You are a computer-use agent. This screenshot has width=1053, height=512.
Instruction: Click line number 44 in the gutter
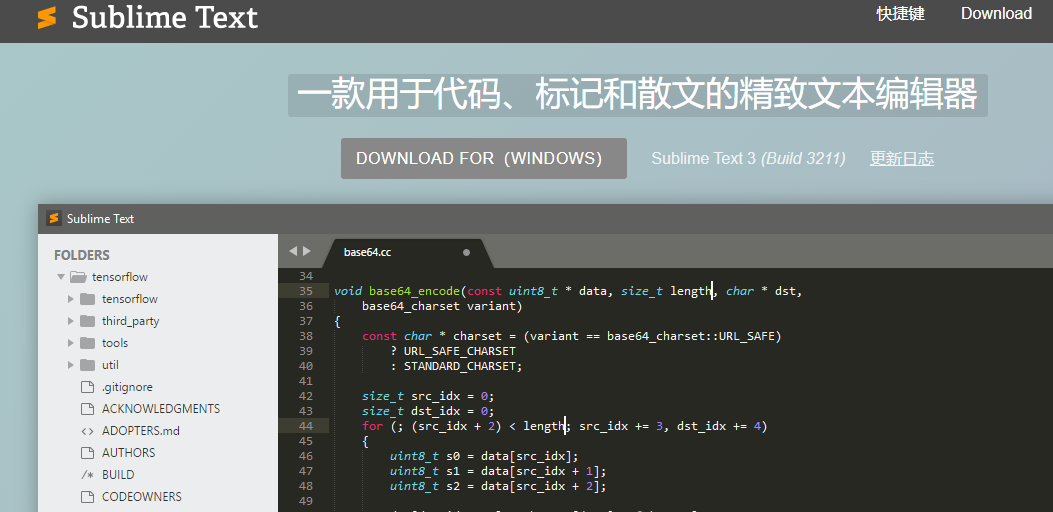pos(306,426)
